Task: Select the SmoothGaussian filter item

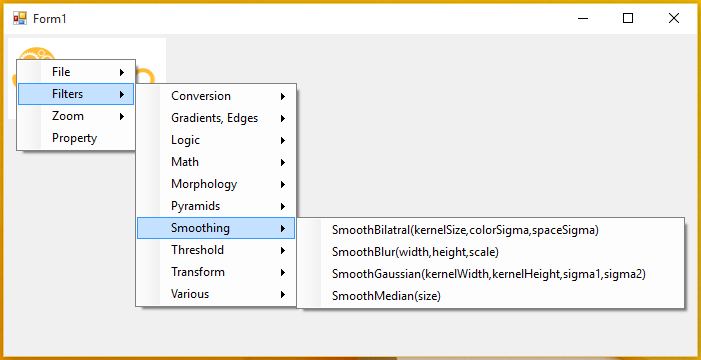Action: click(x=490, y=274)
